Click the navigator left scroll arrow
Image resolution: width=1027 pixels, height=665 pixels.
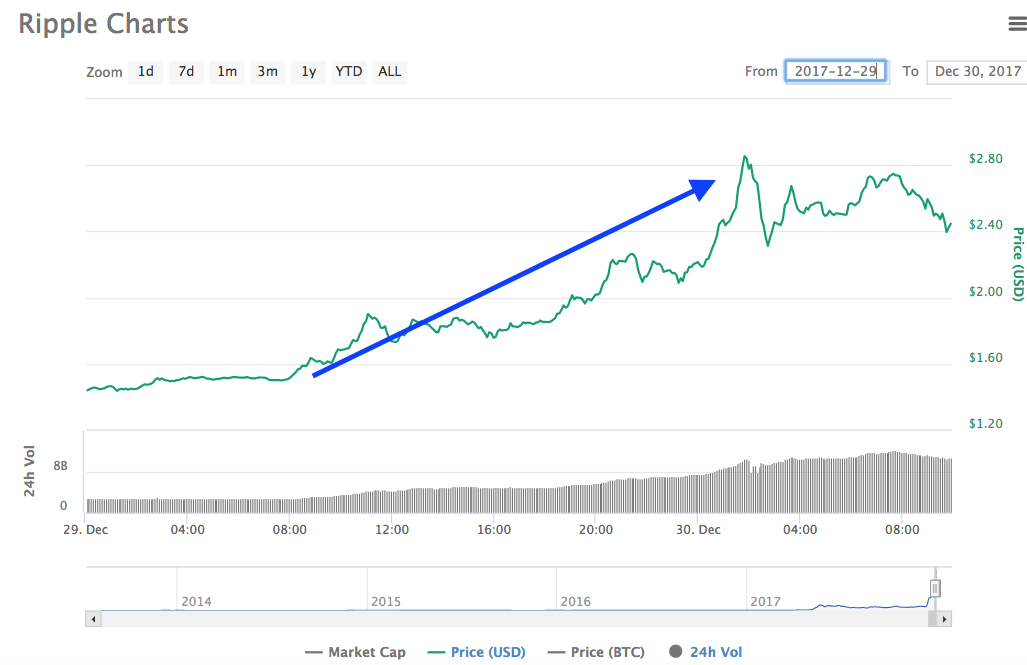click(94, 619)
